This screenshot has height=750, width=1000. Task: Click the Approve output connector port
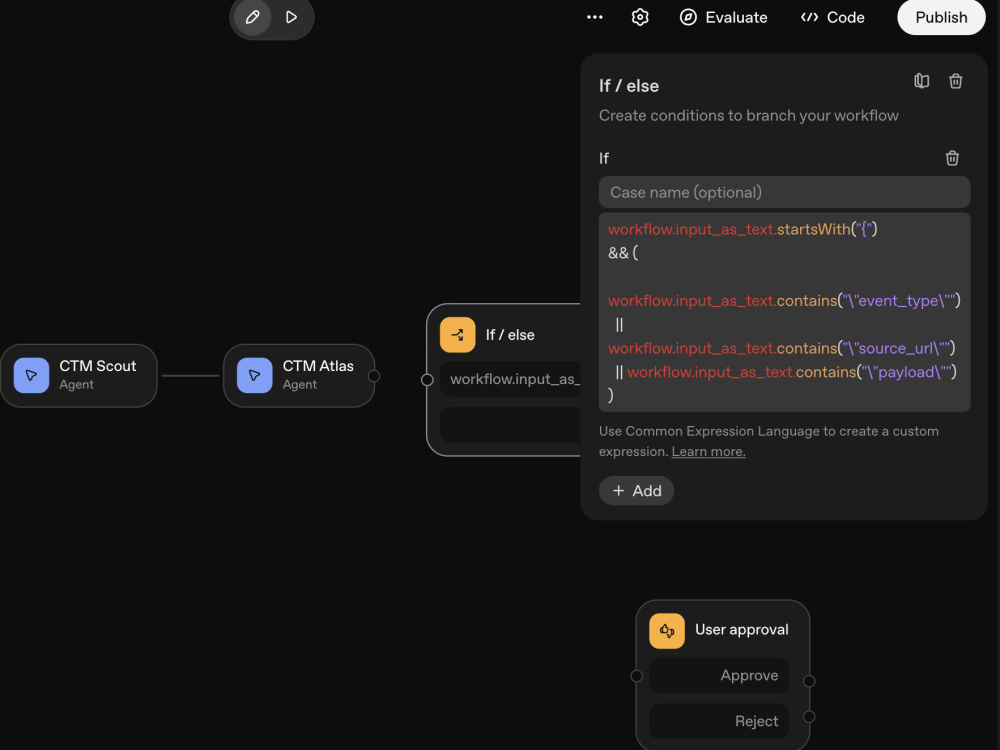click(809, 681)
